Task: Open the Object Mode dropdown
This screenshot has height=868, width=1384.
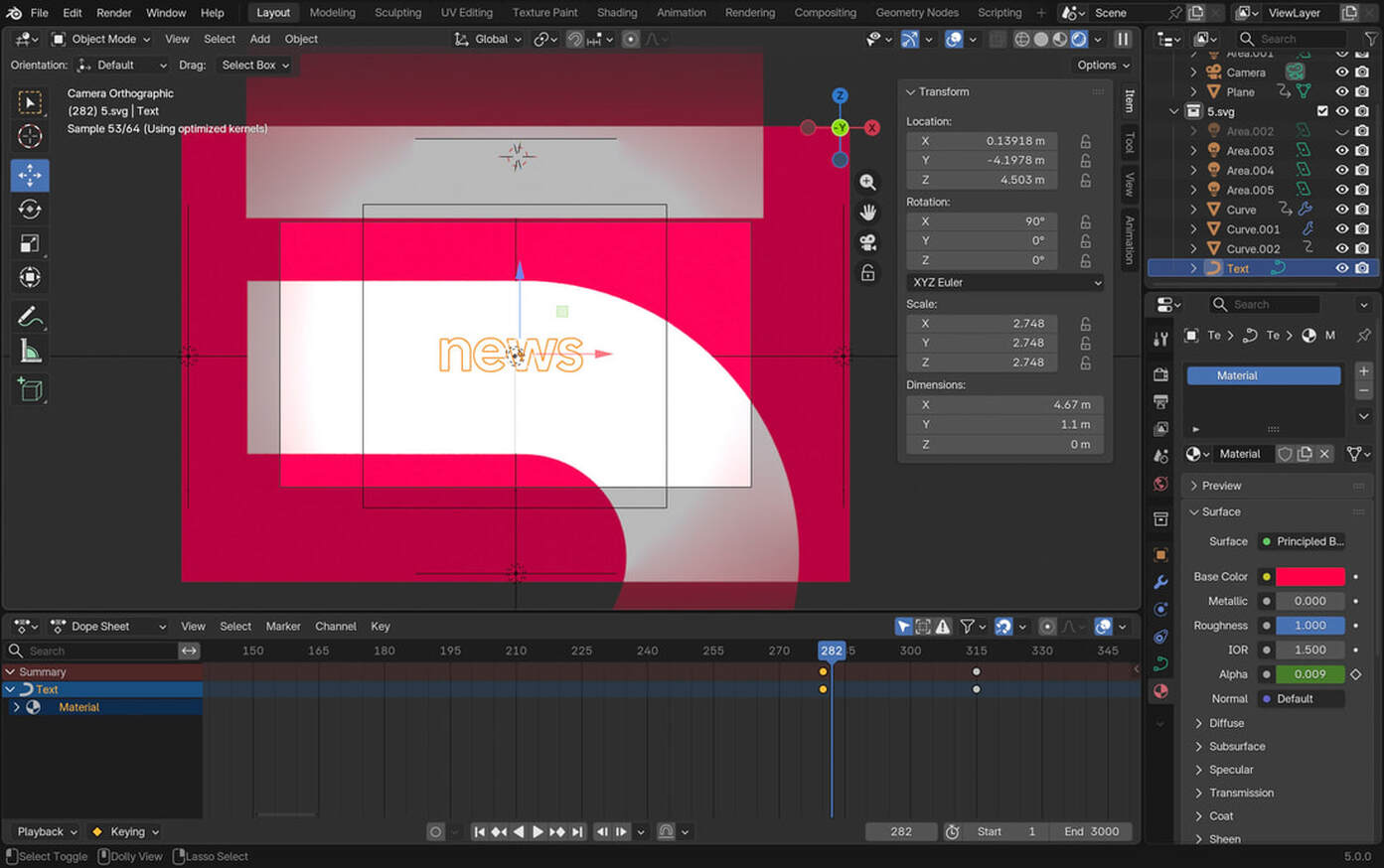Action: click(101, 39)
